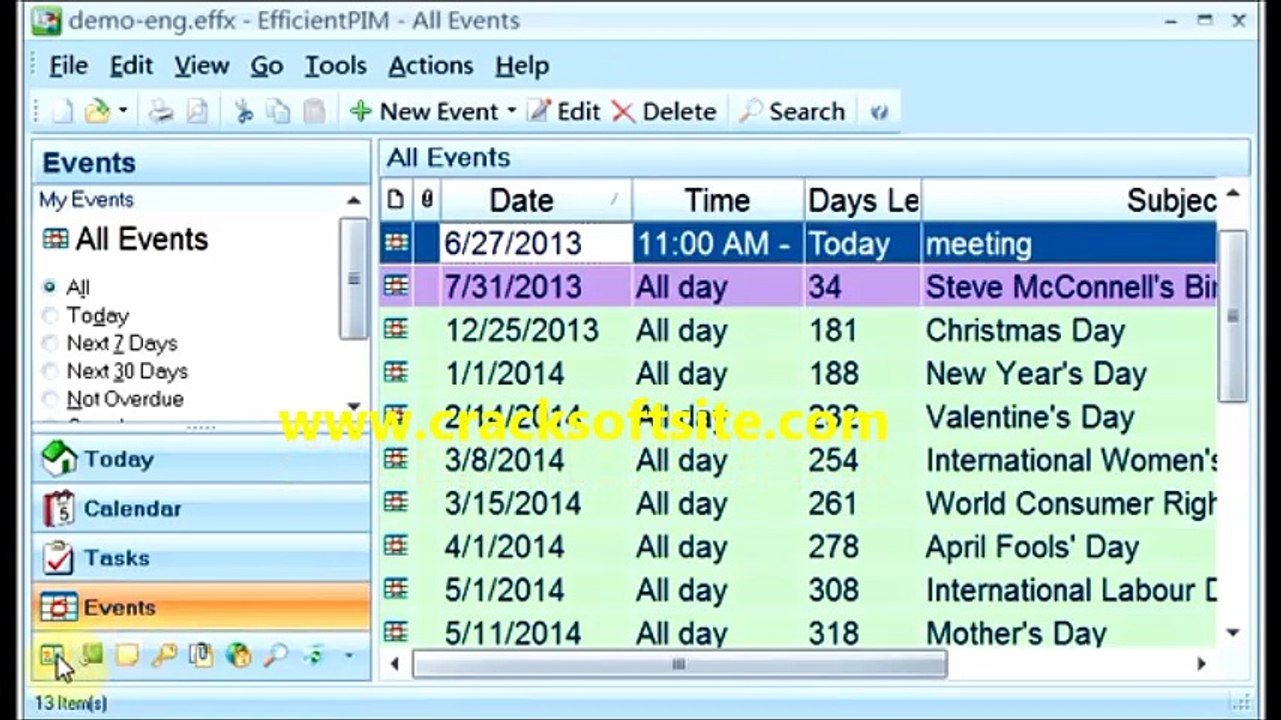Click the event list horizontal scrollbar thumb
Viewport: 1281px width, 720px height.
680,664
